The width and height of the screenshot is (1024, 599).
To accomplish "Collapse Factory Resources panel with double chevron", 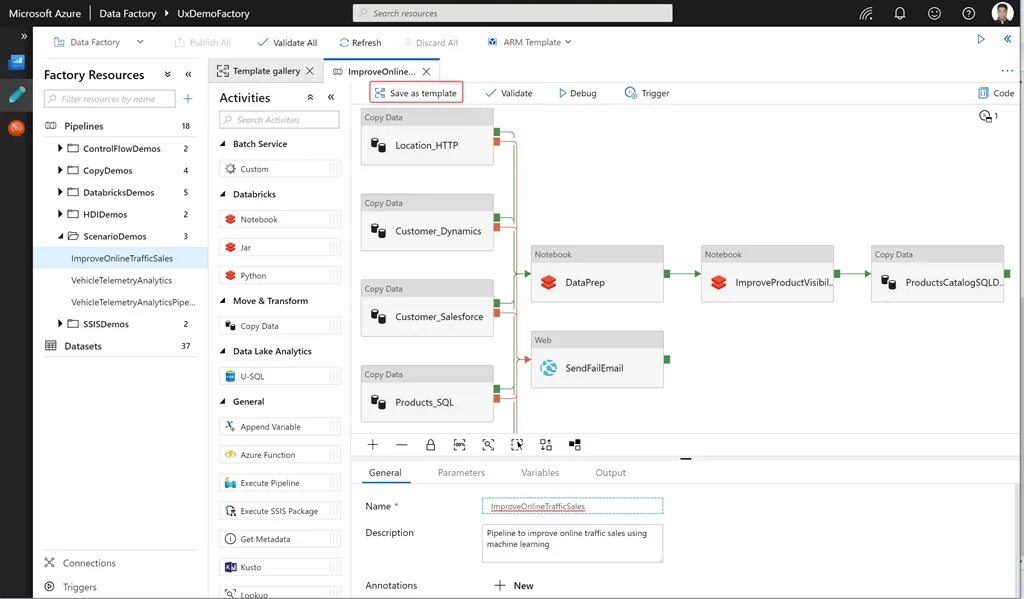I will (189, 74).
